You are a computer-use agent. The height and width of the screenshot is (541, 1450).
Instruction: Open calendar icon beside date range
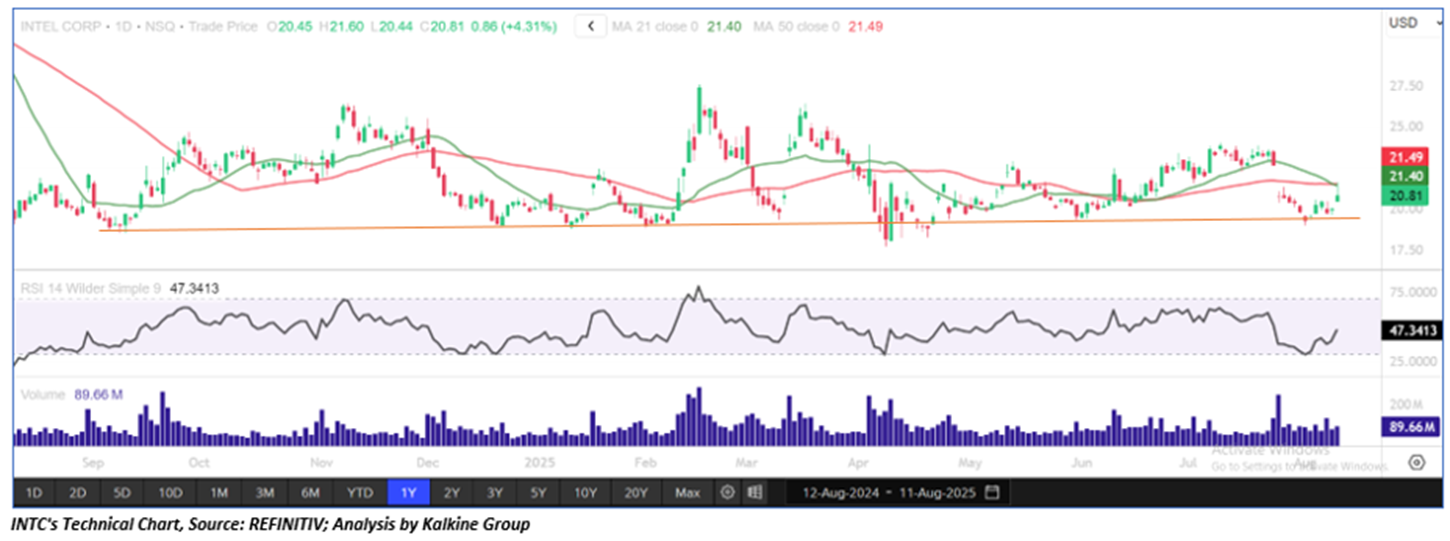coord(992,493)
